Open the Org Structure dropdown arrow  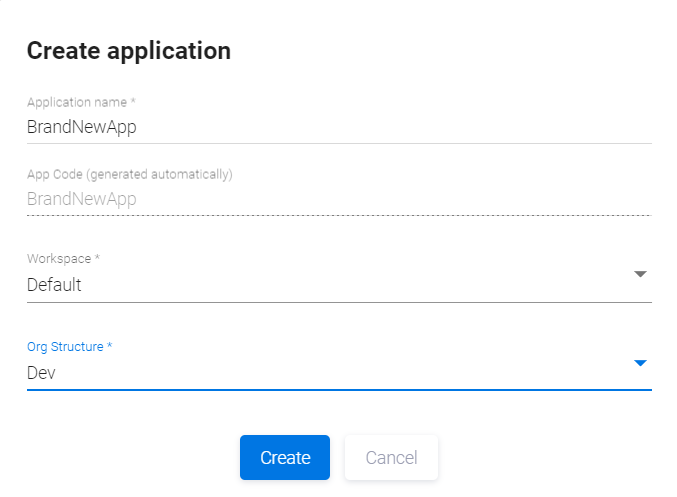[x=641, y=362]
